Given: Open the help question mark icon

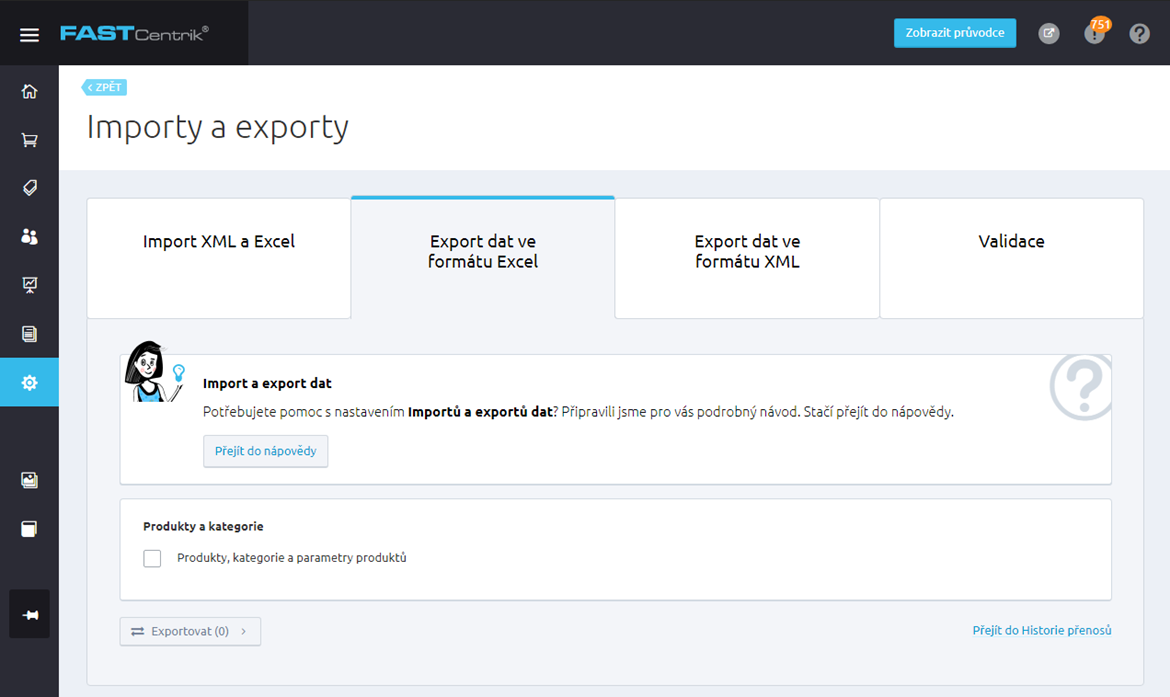Looking at the screenshot, I should (1139, 33).
